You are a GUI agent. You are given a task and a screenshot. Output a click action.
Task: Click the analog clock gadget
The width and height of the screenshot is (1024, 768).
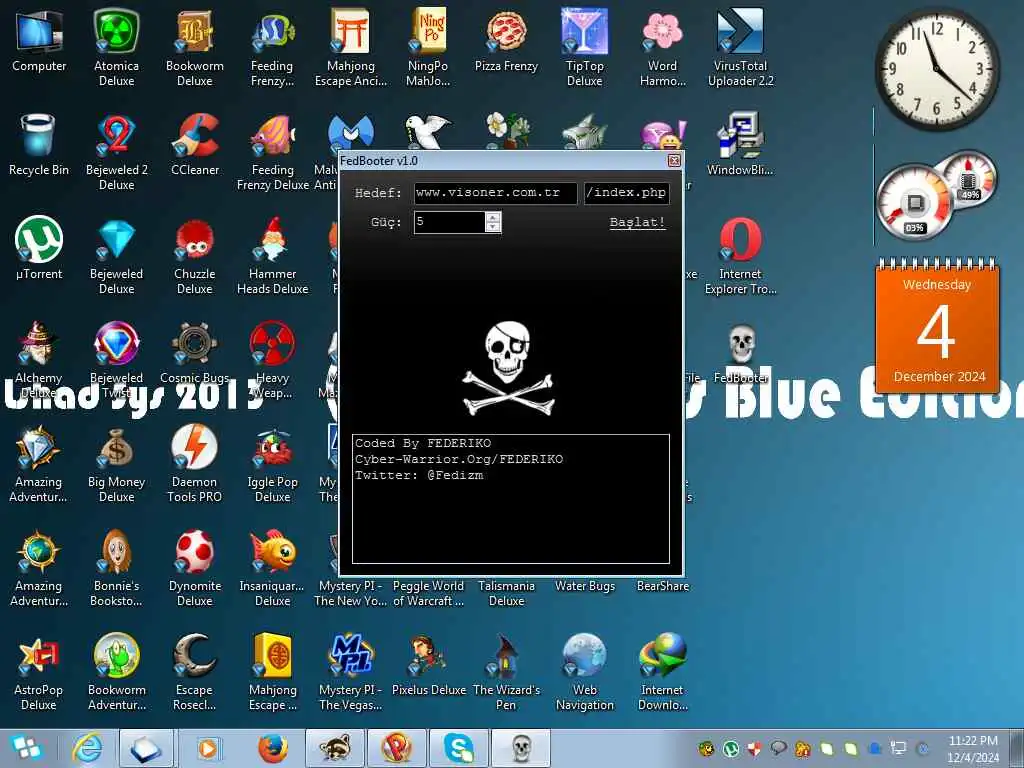(x=936, y=69)
